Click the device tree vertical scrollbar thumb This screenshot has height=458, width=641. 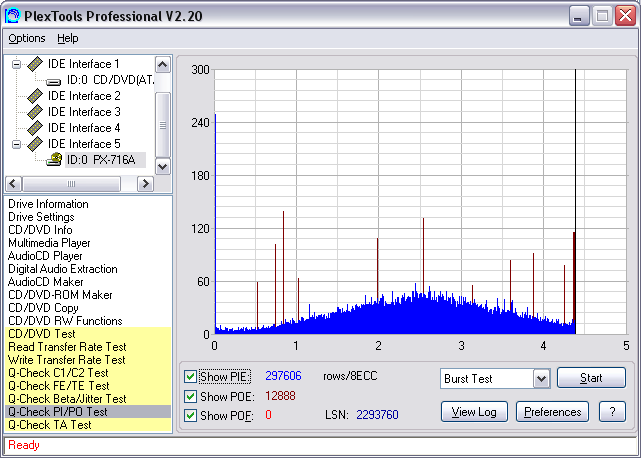(163, 125)
